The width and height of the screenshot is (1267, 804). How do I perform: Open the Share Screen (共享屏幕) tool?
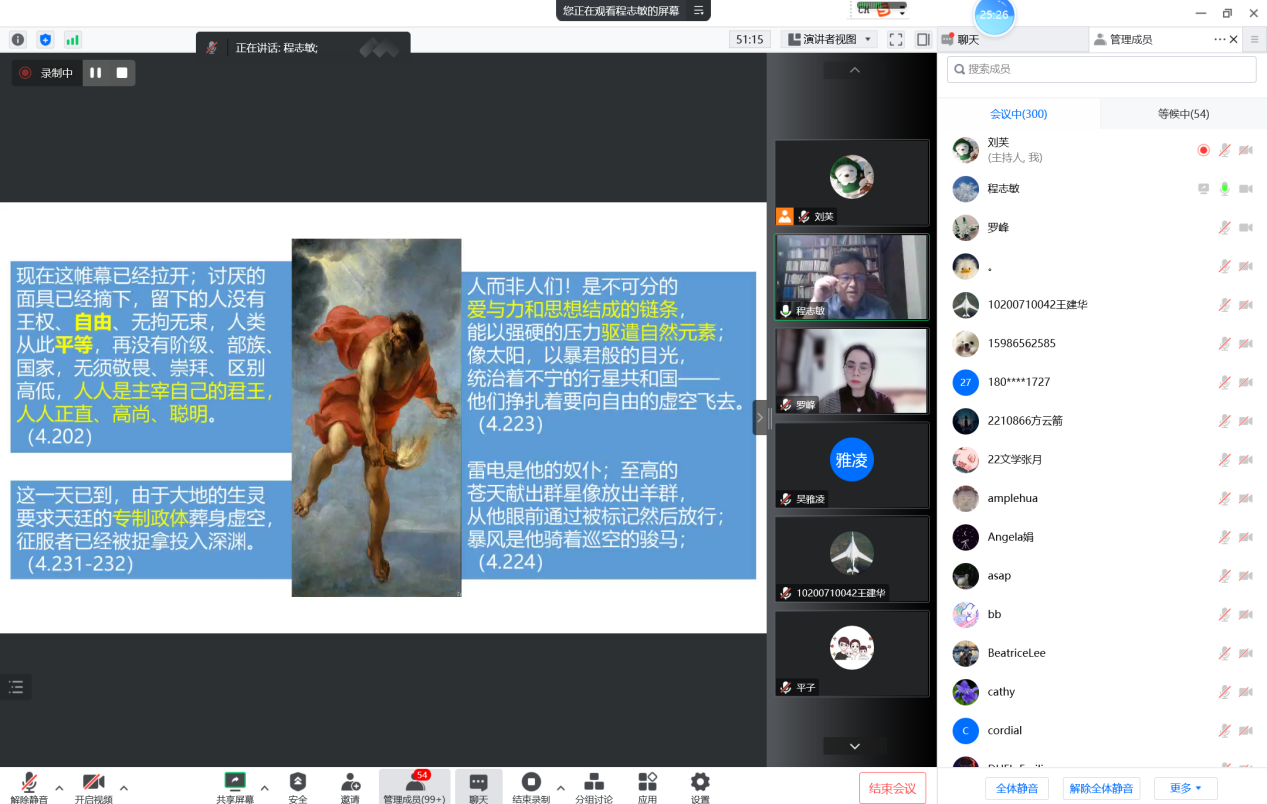235,786
